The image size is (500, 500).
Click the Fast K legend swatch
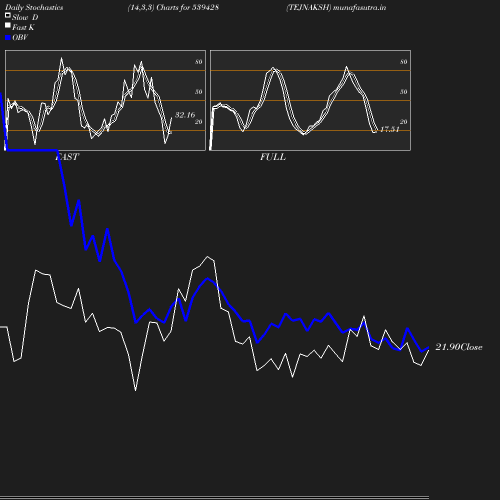(x=8, y=25)
